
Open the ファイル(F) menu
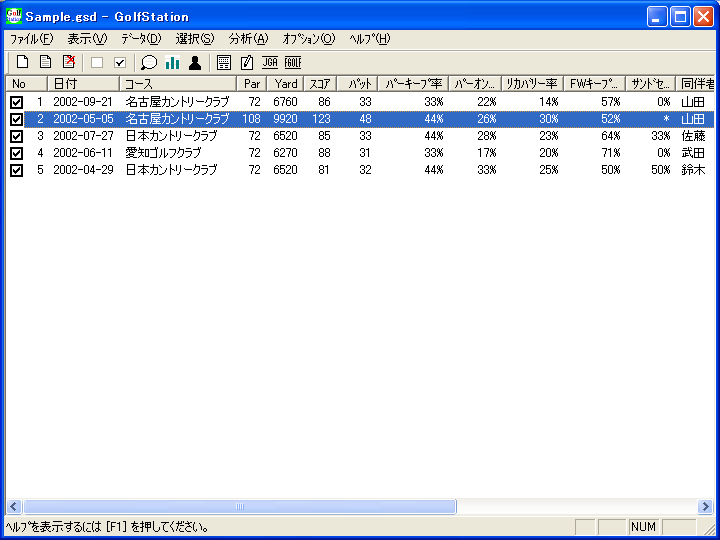tap(32, 39)
